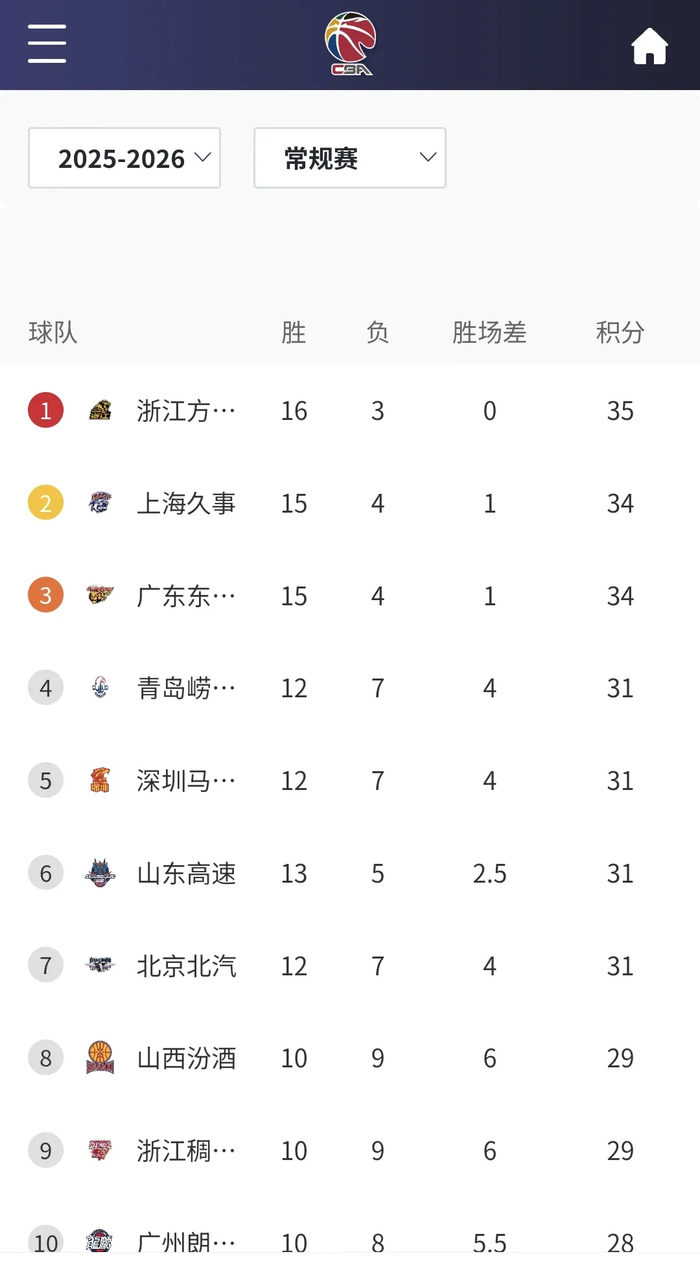
Task: Click the yellow rank 2 badge
Action: (x=46, y=503)
